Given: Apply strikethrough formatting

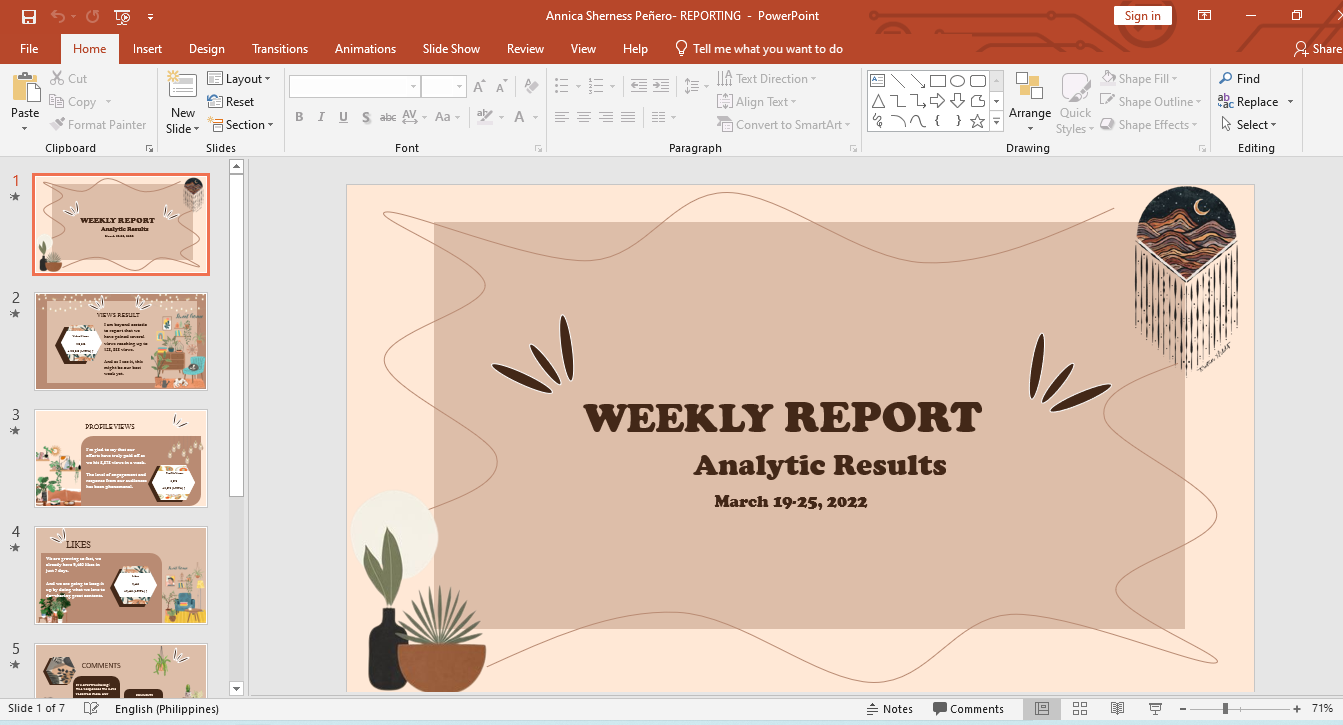Looking at the screenshot, I should pyautogui.click(x=388, y=117).
